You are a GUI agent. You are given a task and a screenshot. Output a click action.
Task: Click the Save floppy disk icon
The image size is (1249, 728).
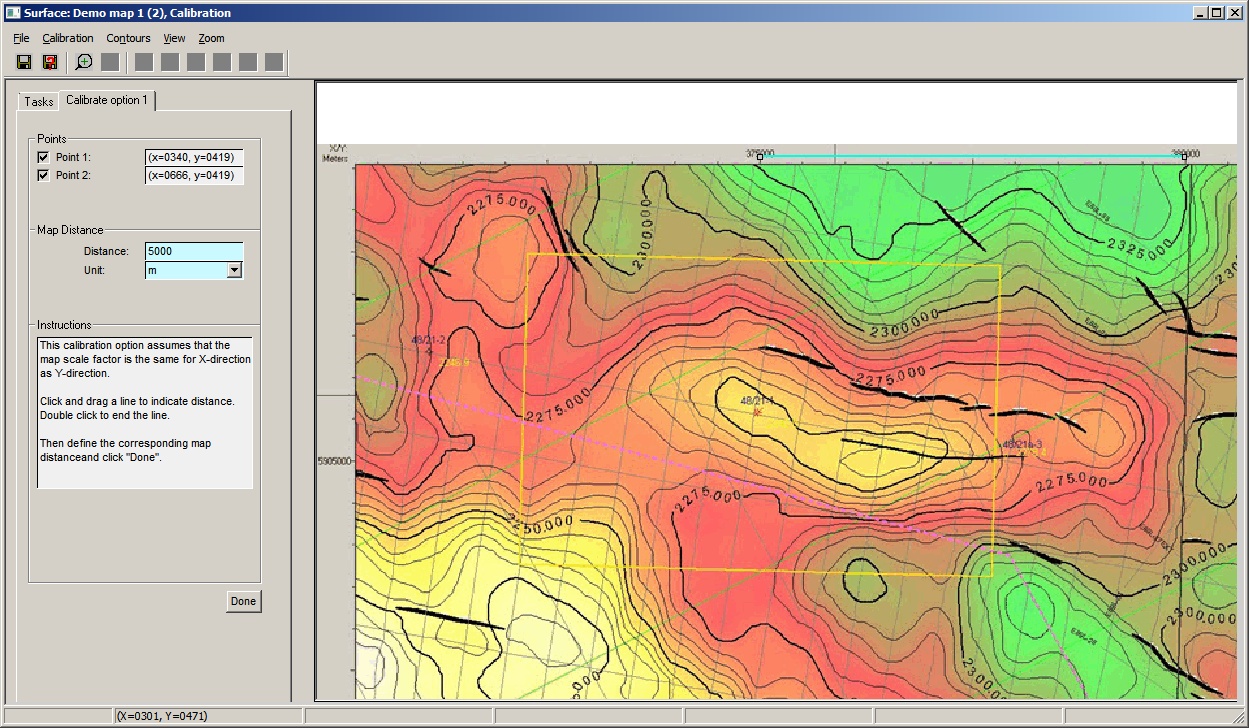click(24, 62)
